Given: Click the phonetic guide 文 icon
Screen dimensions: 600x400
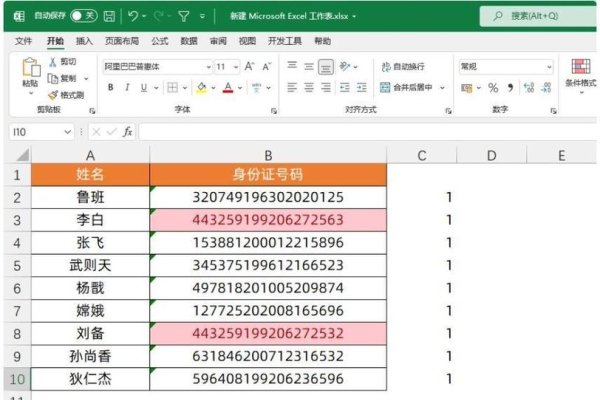Looking at the screenshot, I should pos(257,88).
